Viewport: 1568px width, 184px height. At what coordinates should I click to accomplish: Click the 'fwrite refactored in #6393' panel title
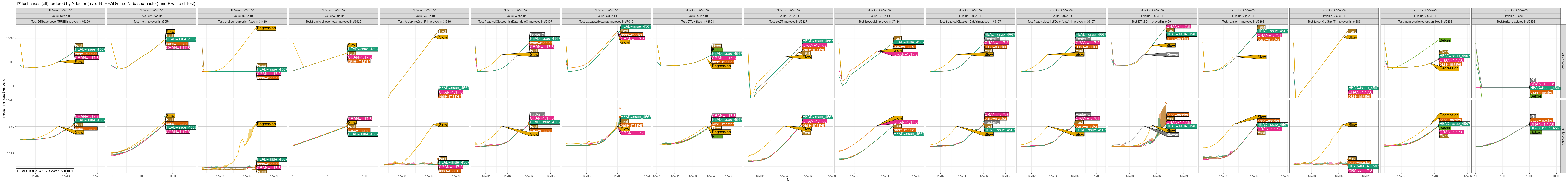[1515, 21]
